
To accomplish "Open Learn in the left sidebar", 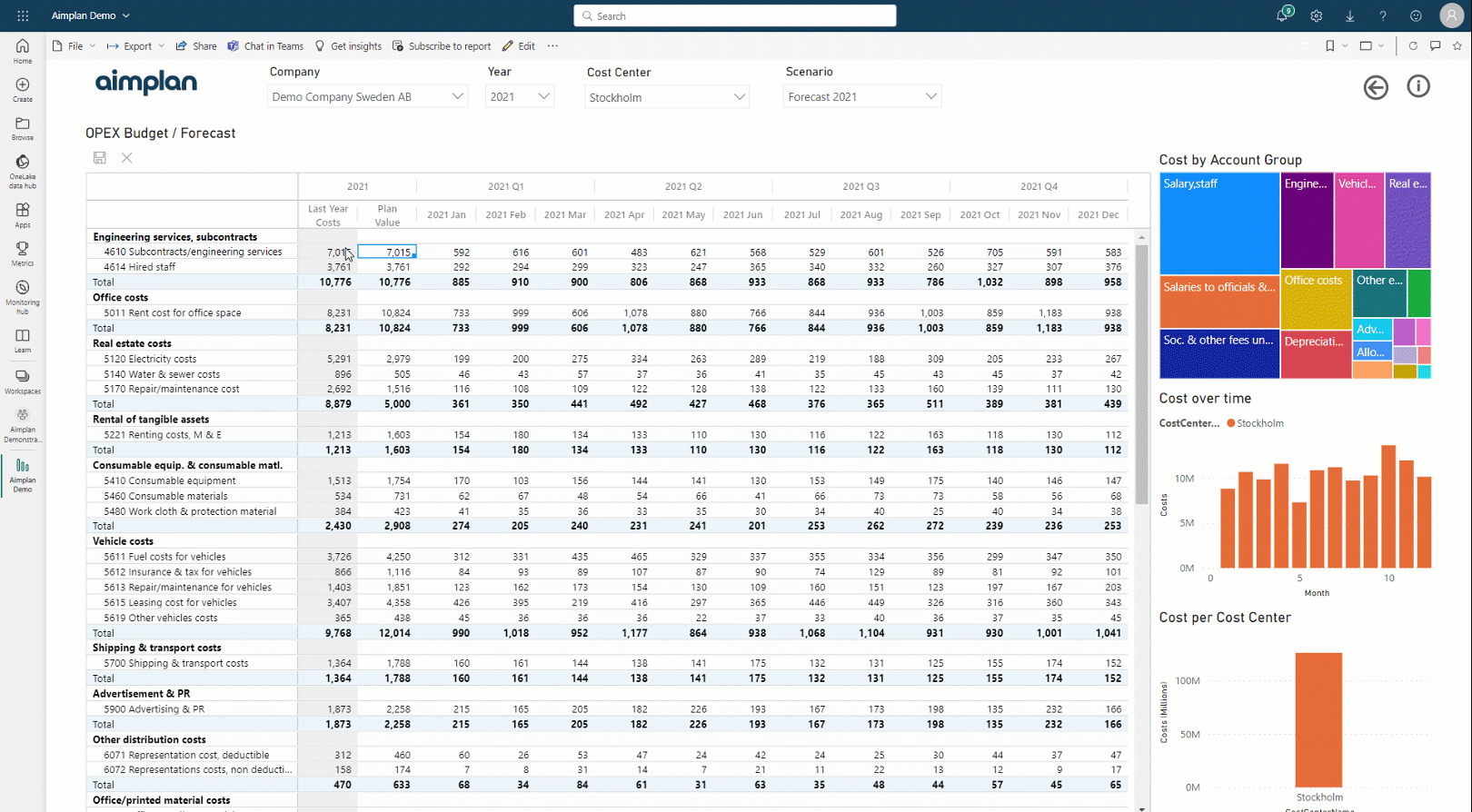I will coord(23,341).
